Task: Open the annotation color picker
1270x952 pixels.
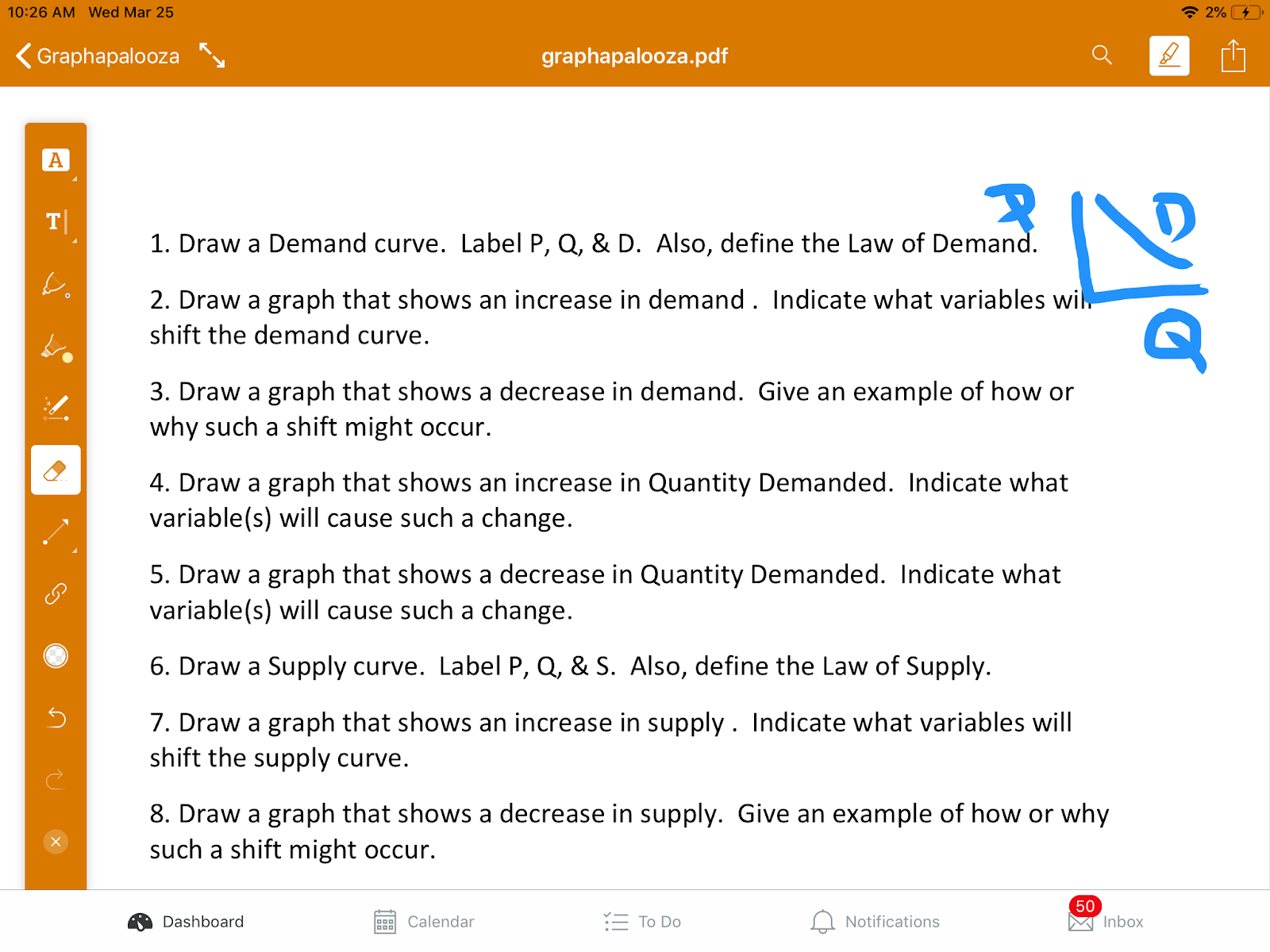Action: [x=56, y=656]
